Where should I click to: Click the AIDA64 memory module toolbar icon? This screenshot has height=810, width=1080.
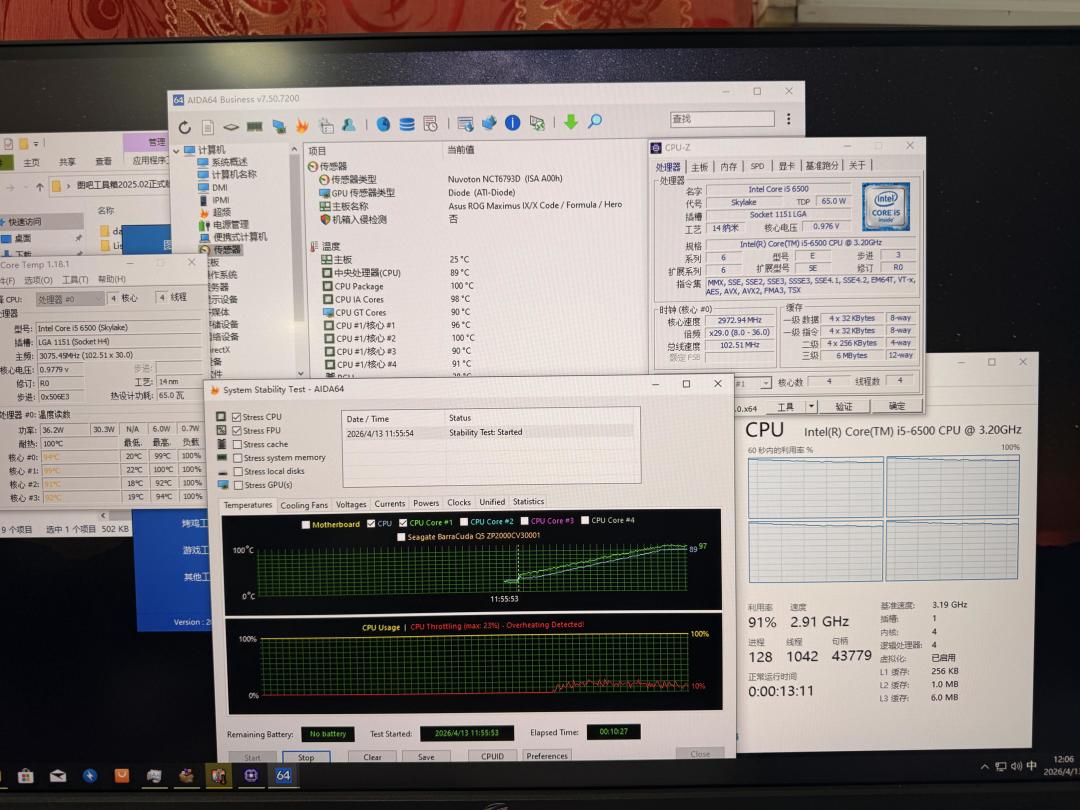(x=254, y=126)
